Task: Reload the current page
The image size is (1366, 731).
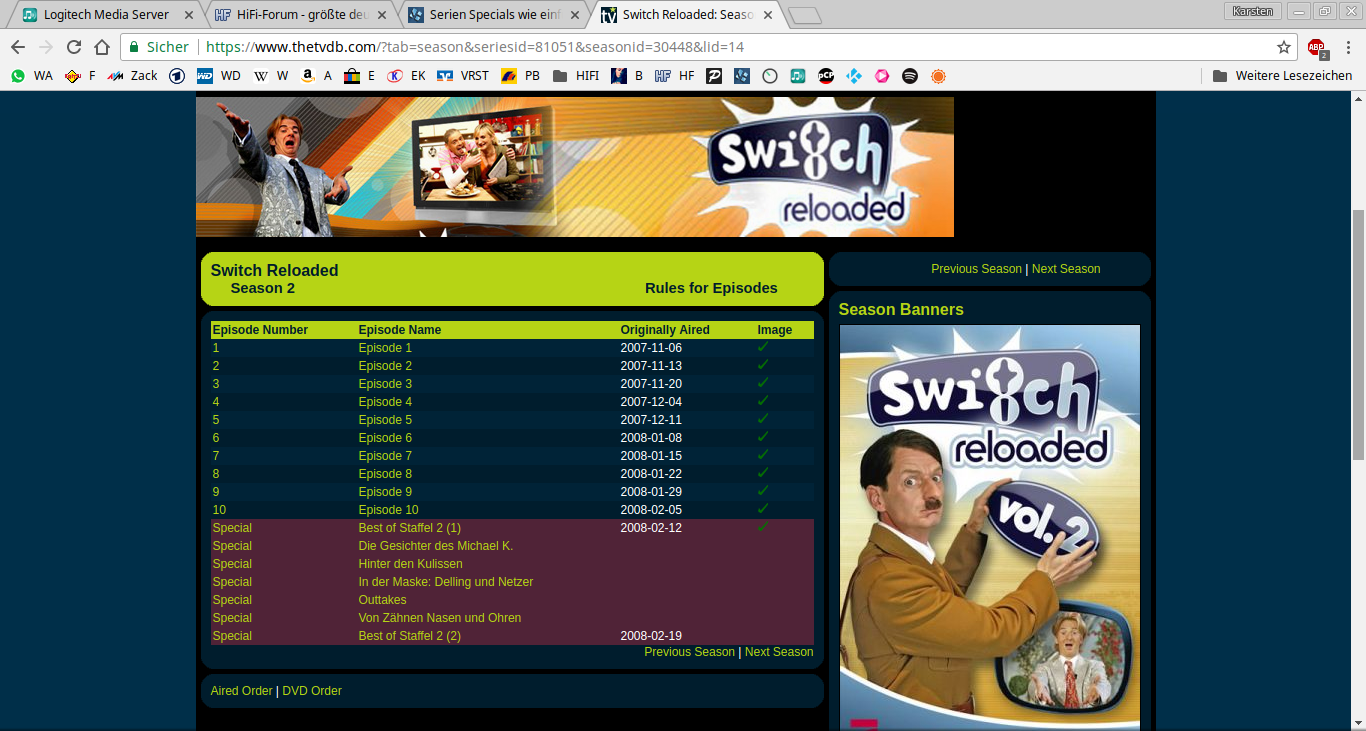Action: (74, 47)
